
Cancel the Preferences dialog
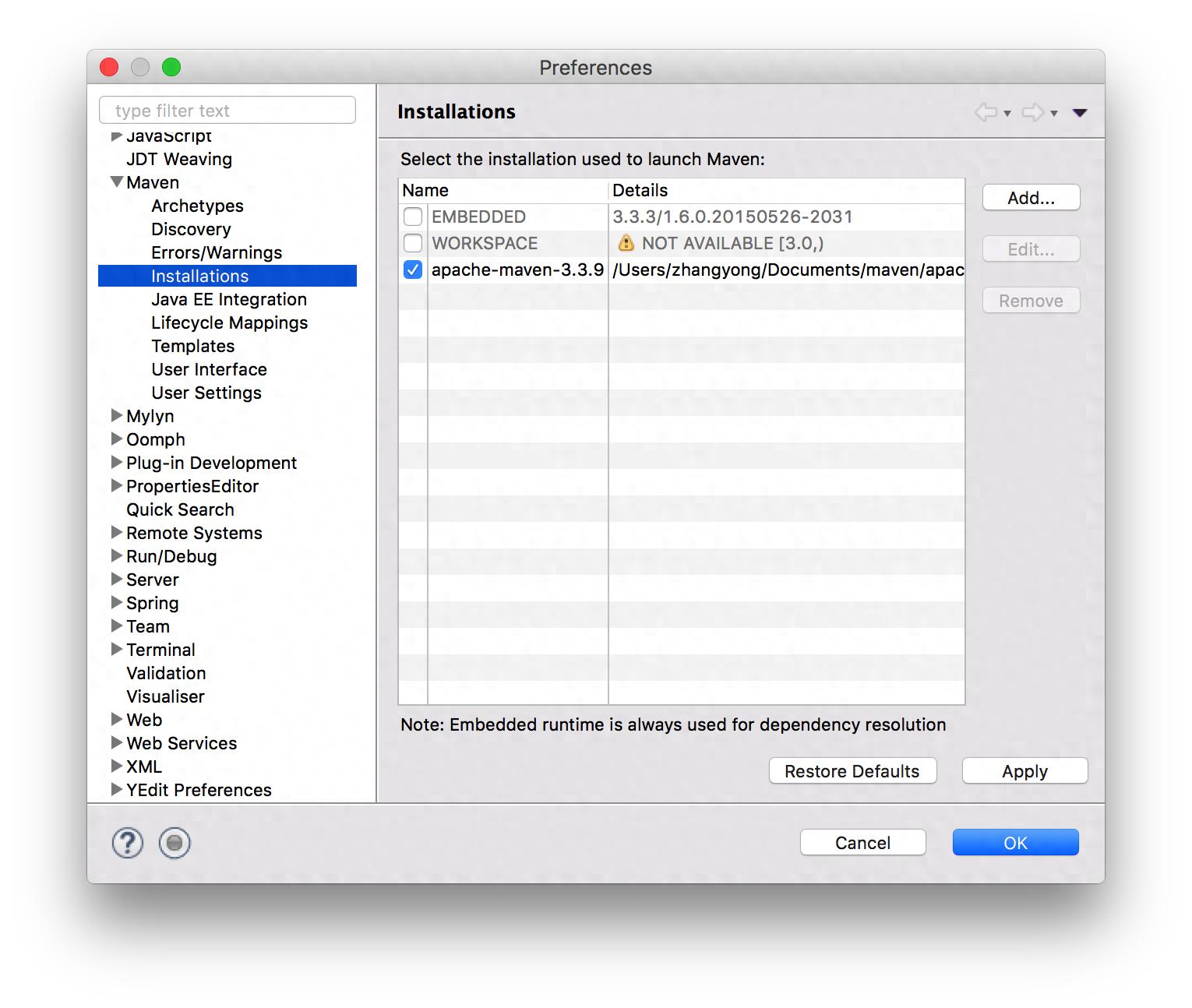tap(862, 843)
